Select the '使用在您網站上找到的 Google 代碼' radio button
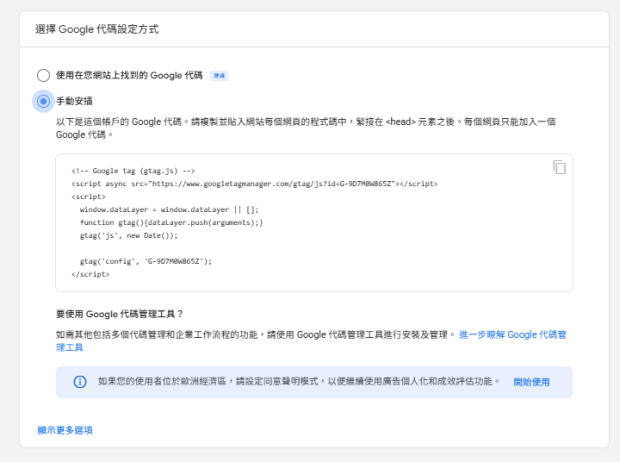Viewport: 620px width, 462px height. click(x=43, y=75)
